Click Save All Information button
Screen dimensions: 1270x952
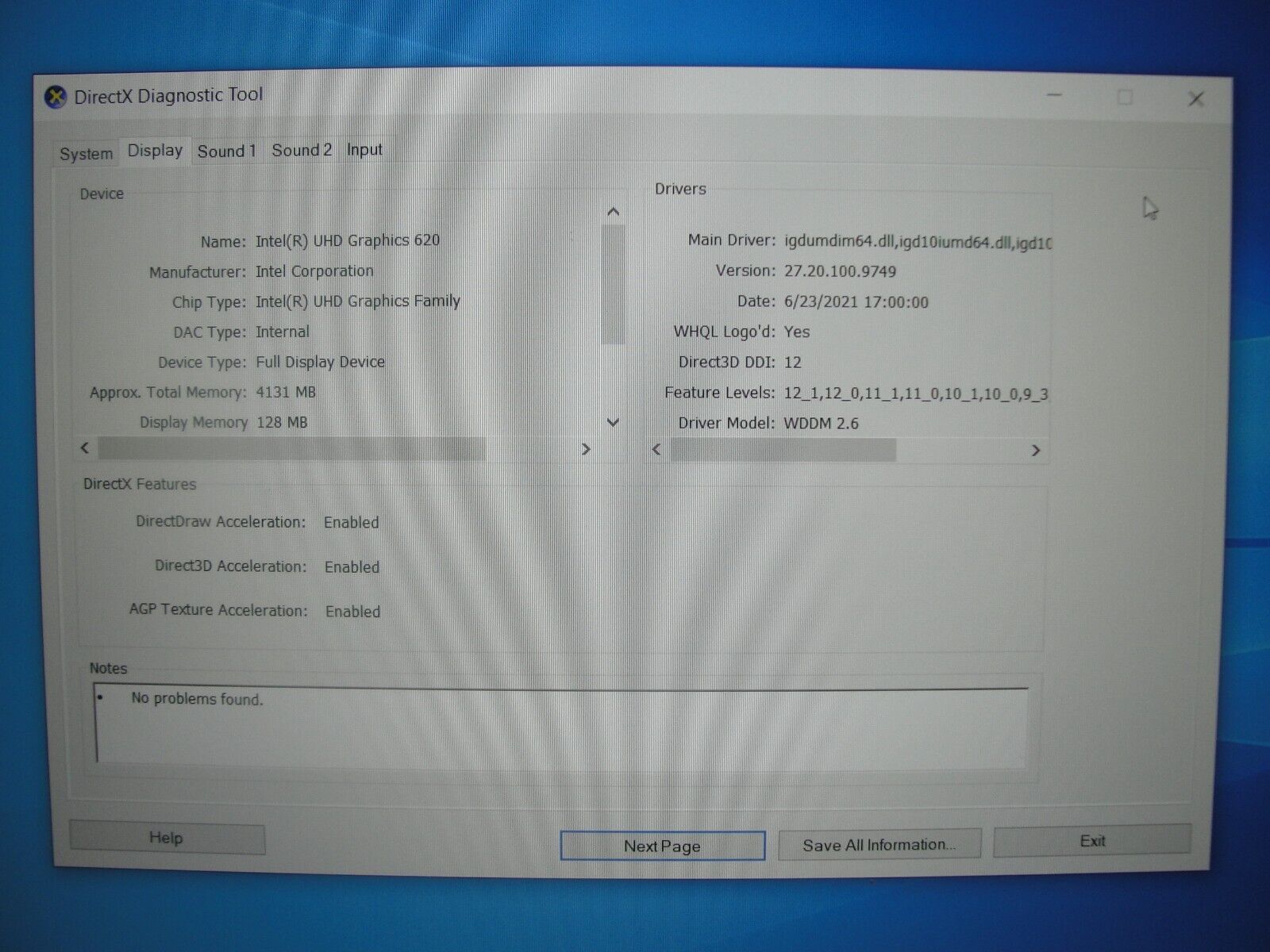click(x=879, y=845)
